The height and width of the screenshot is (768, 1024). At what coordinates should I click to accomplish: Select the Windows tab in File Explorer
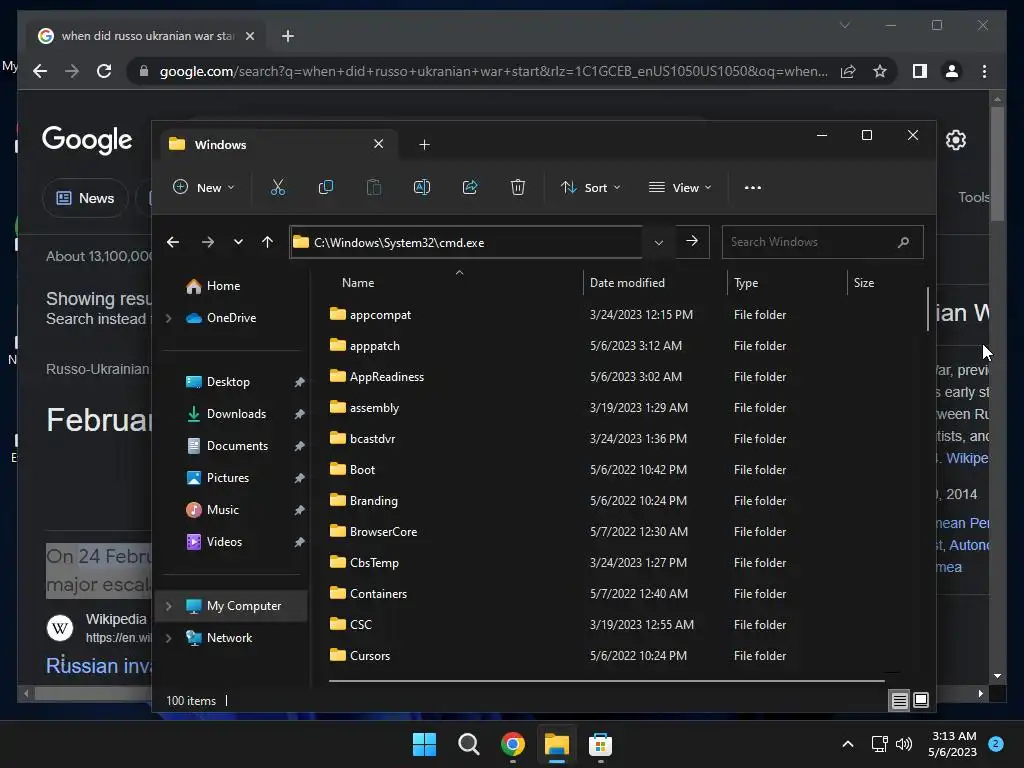278,144
